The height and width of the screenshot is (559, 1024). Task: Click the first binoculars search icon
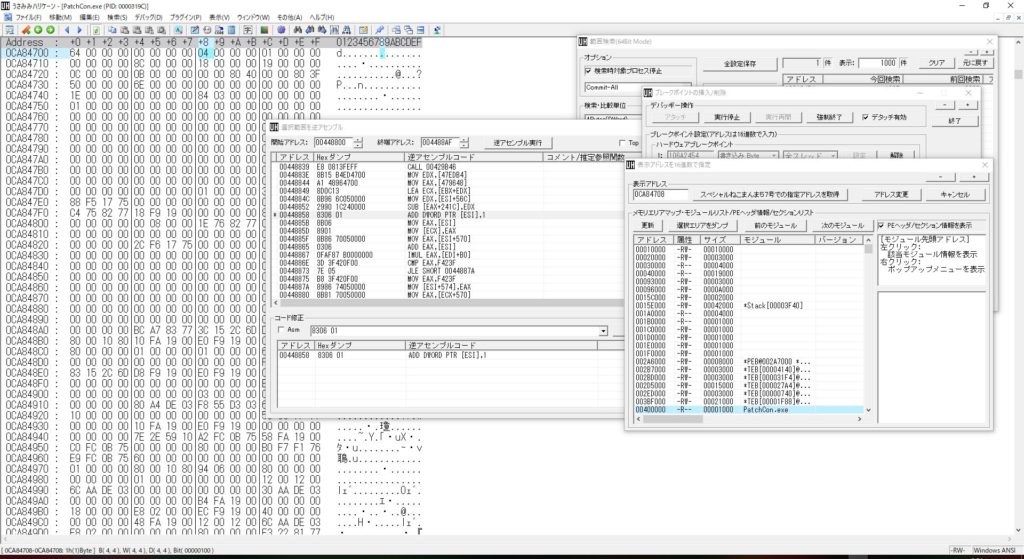(x=298, y=30)
